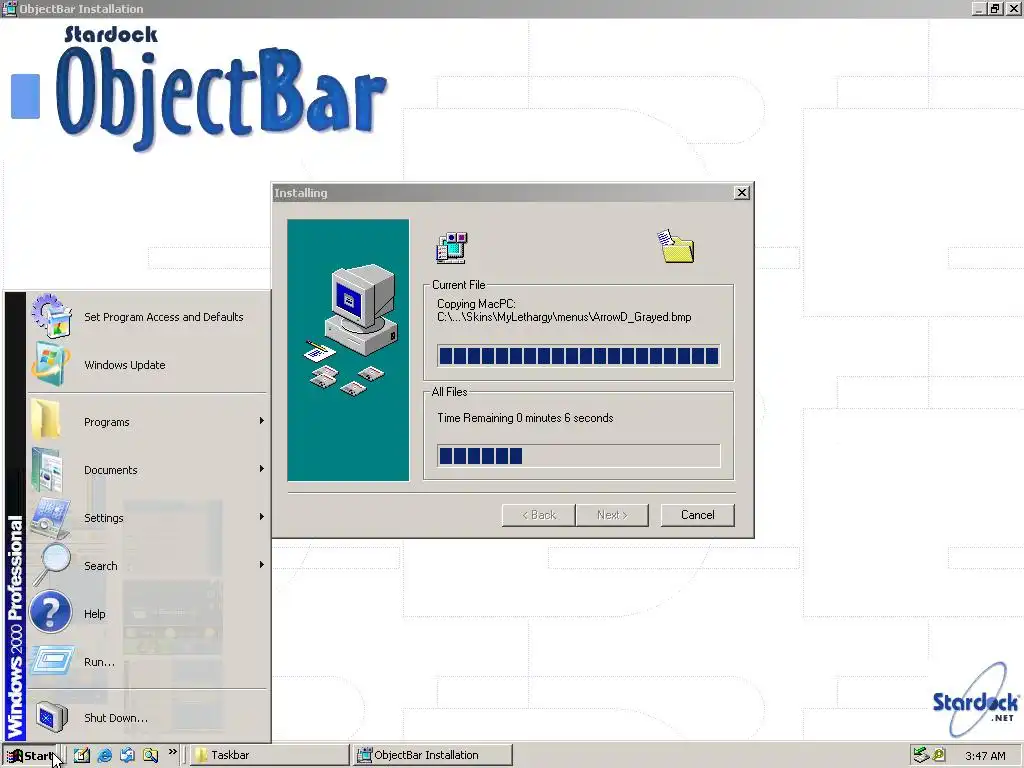Expand the Programs submenu arrow
The image size is (1024, 768).
[261, 421]
